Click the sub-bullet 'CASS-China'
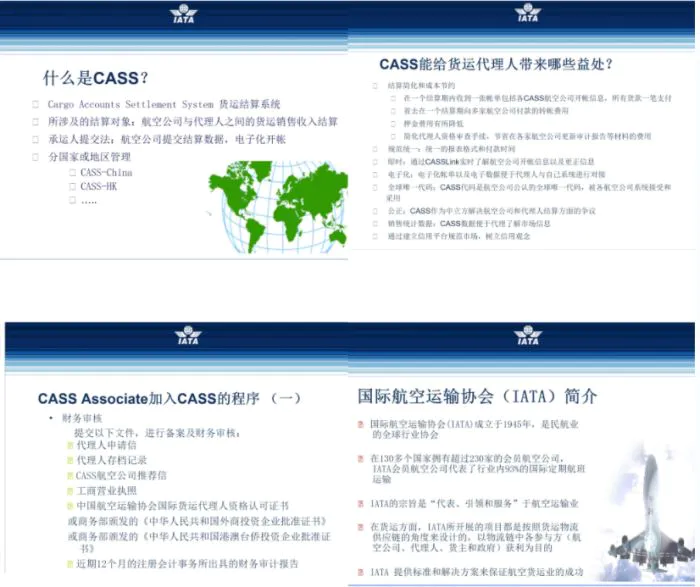The image size is (700, 587). point(106,173)
